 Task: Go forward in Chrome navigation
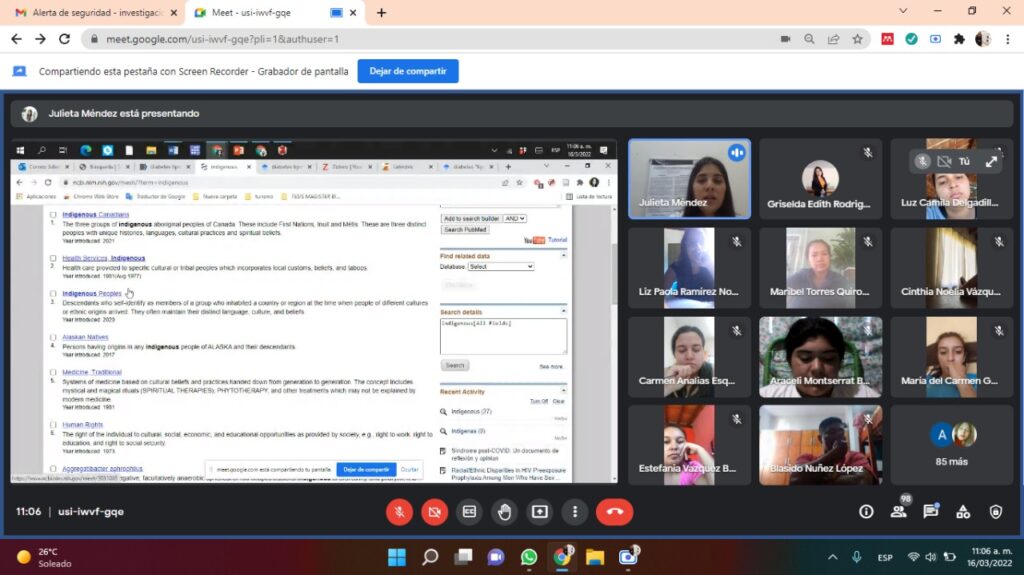[40, 39]
